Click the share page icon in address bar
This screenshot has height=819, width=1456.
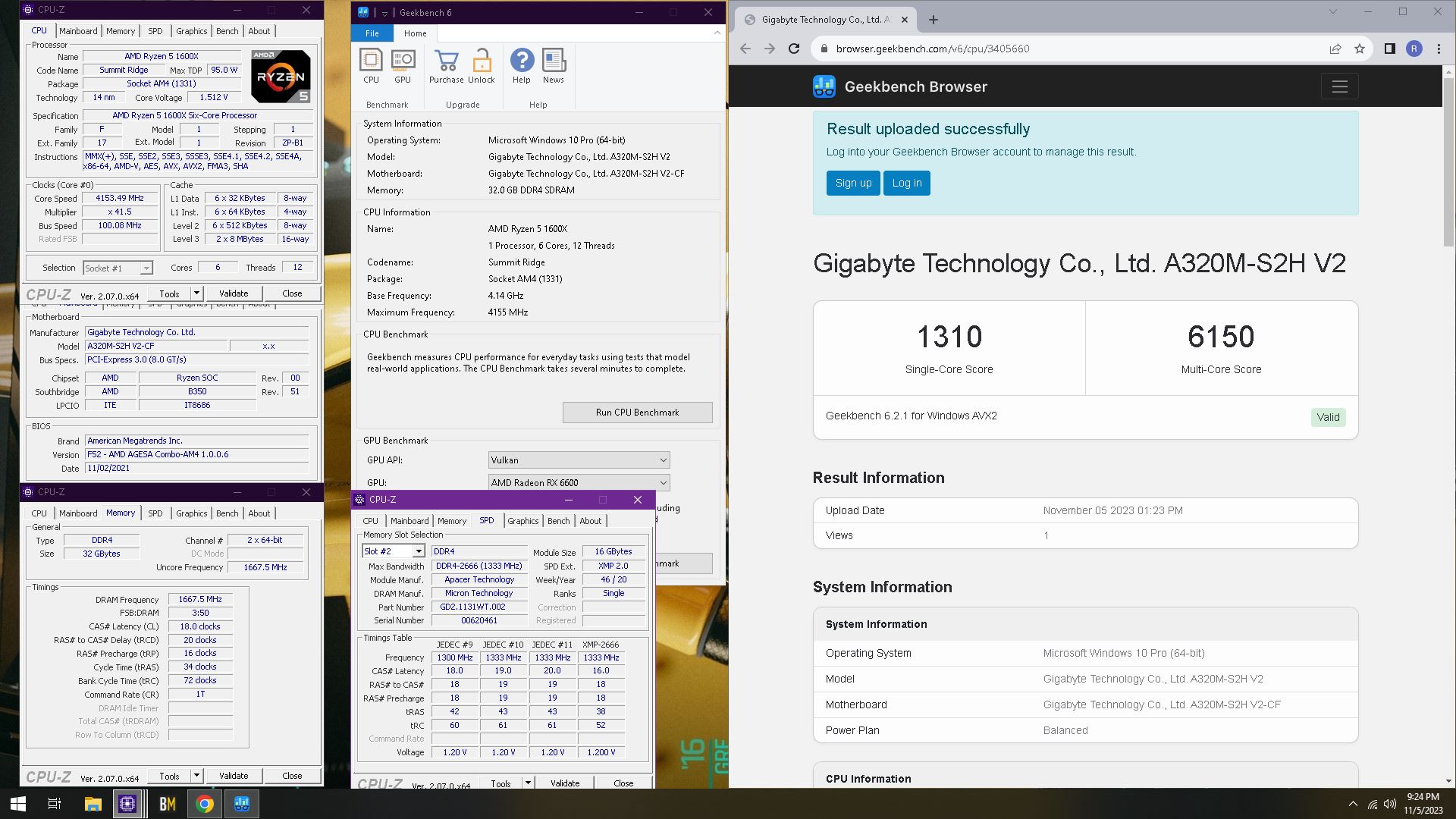[1335, 49]
